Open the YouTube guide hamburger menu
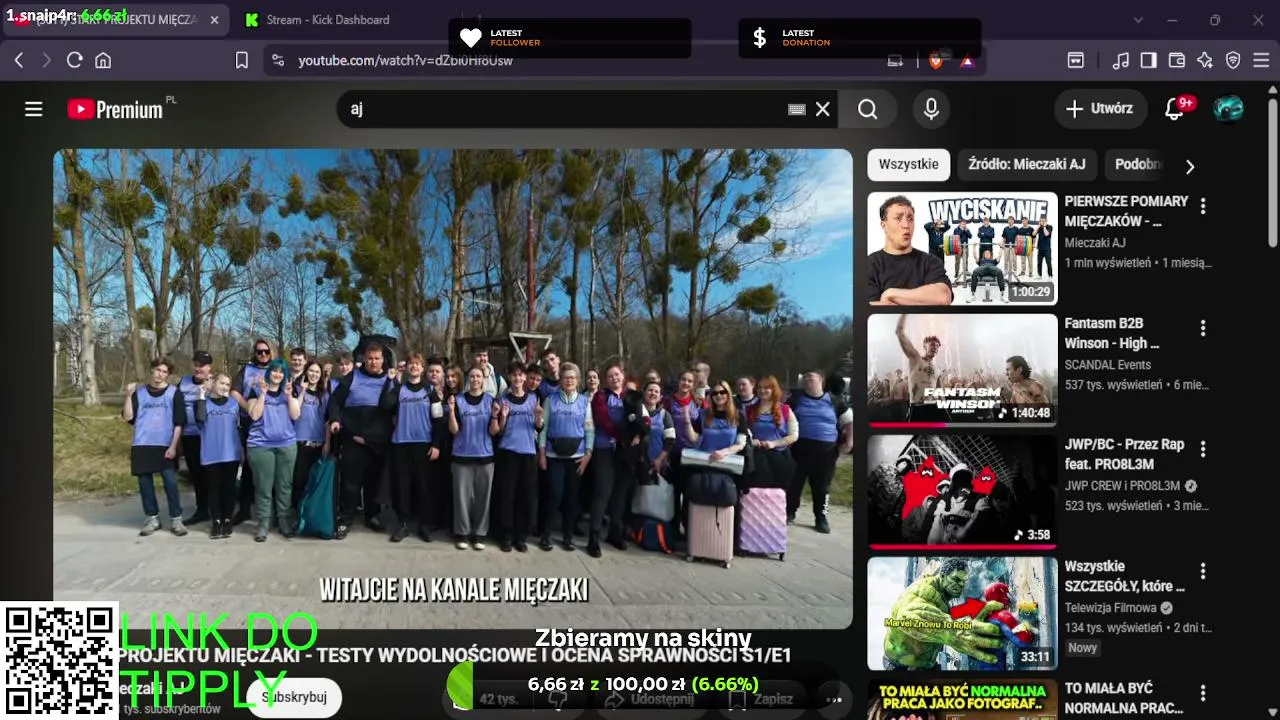The width and height of the screenshot is (1280, 720). point(34,109)
